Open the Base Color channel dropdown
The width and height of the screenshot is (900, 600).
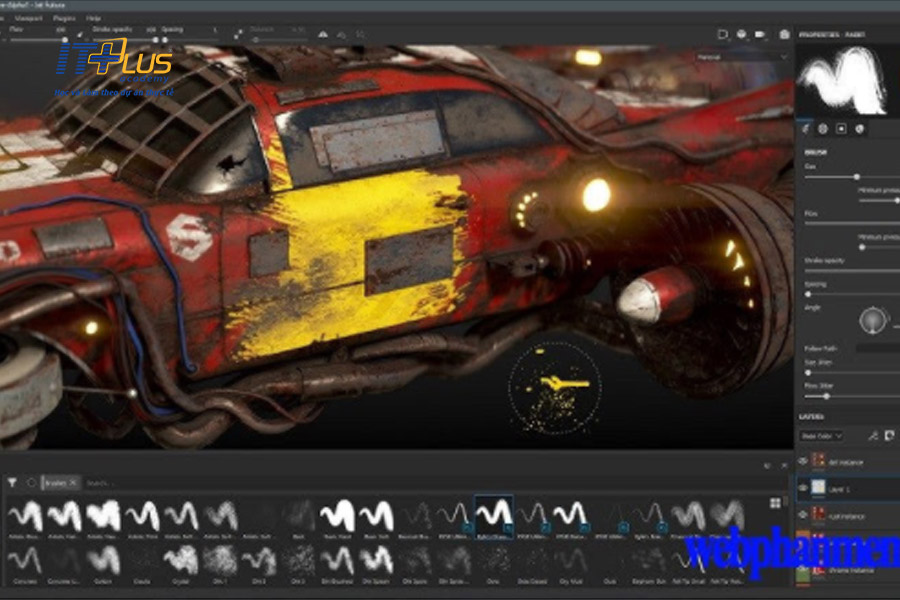pos(820,435)
